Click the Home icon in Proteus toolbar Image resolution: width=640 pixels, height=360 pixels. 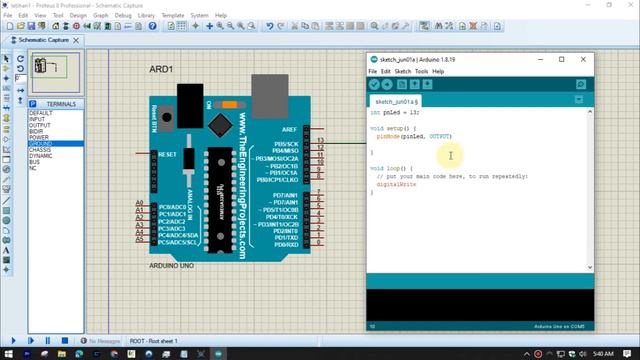56,26
